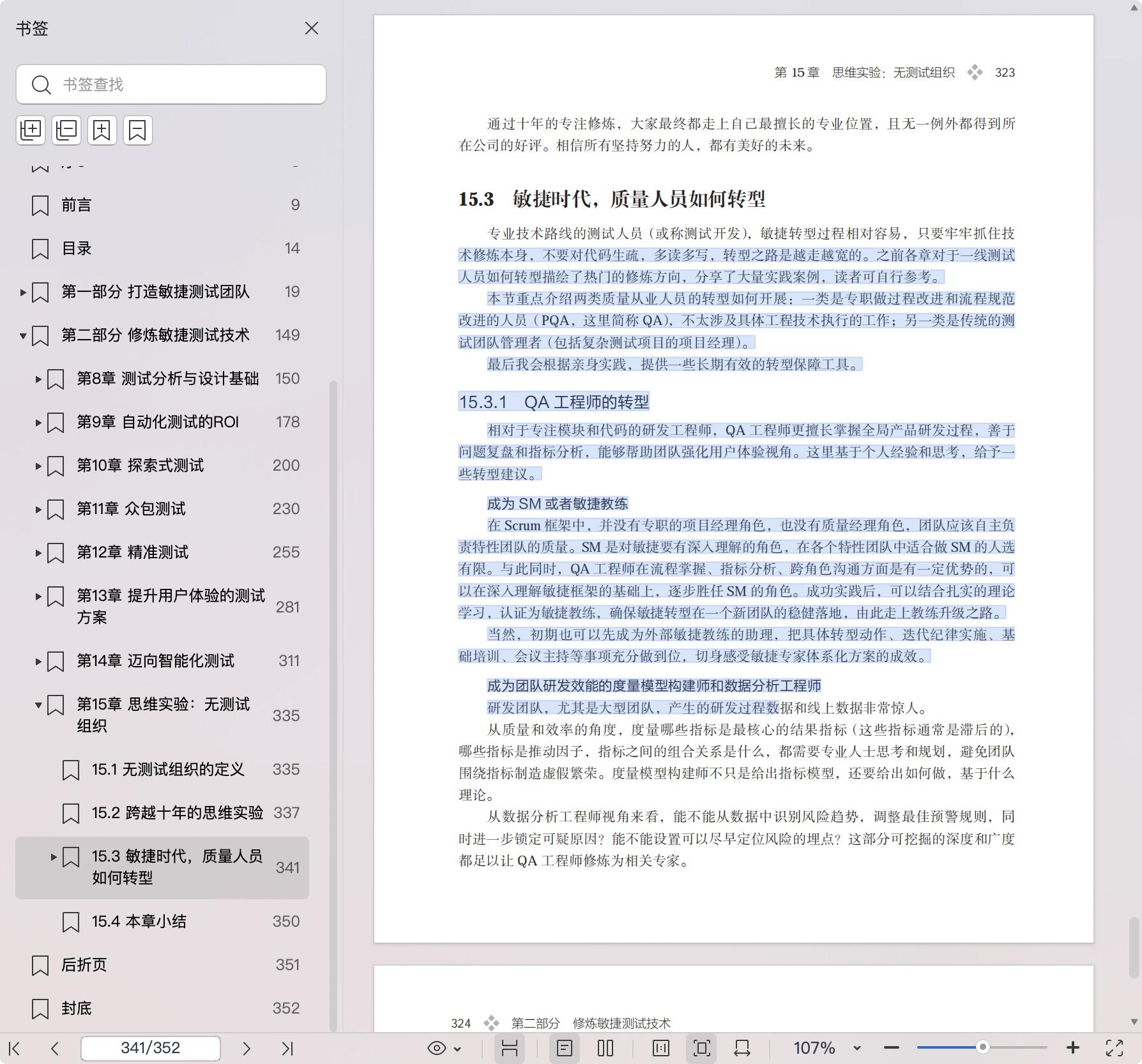Viewport: 1142px width, 1064px height.
Task: Expand 第9章 自动化测试的ROI
Action: coord(38,423)
